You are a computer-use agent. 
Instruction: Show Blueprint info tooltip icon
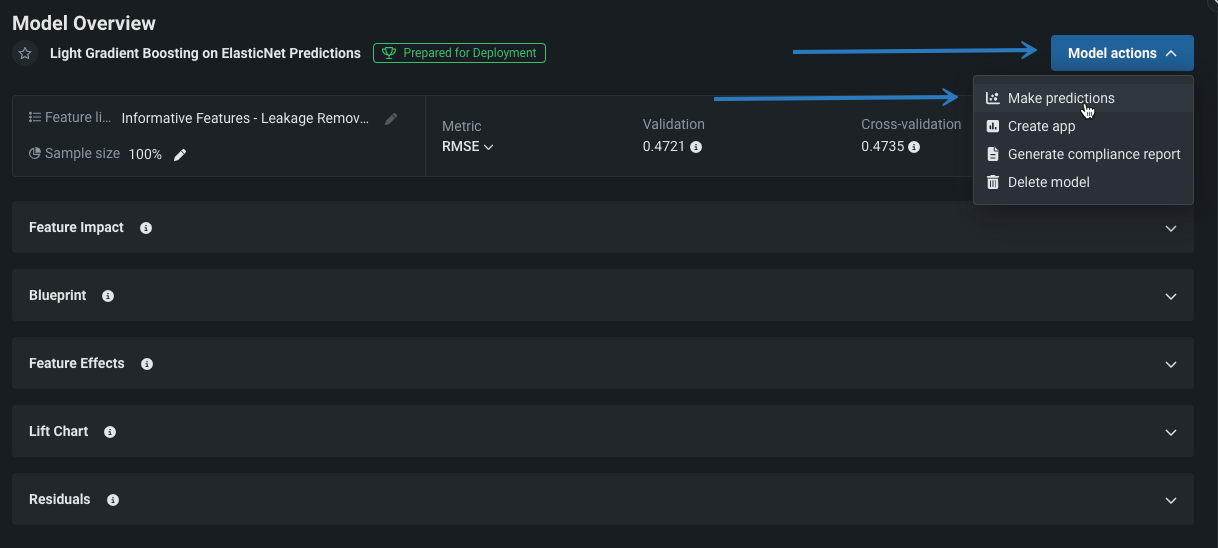(108, 296)
